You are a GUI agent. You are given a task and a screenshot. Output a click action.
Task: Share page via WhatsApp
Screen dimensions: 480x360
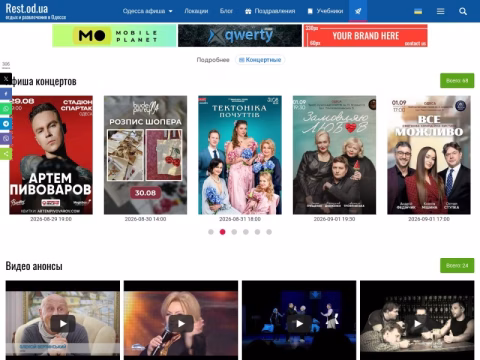point(6,109)
